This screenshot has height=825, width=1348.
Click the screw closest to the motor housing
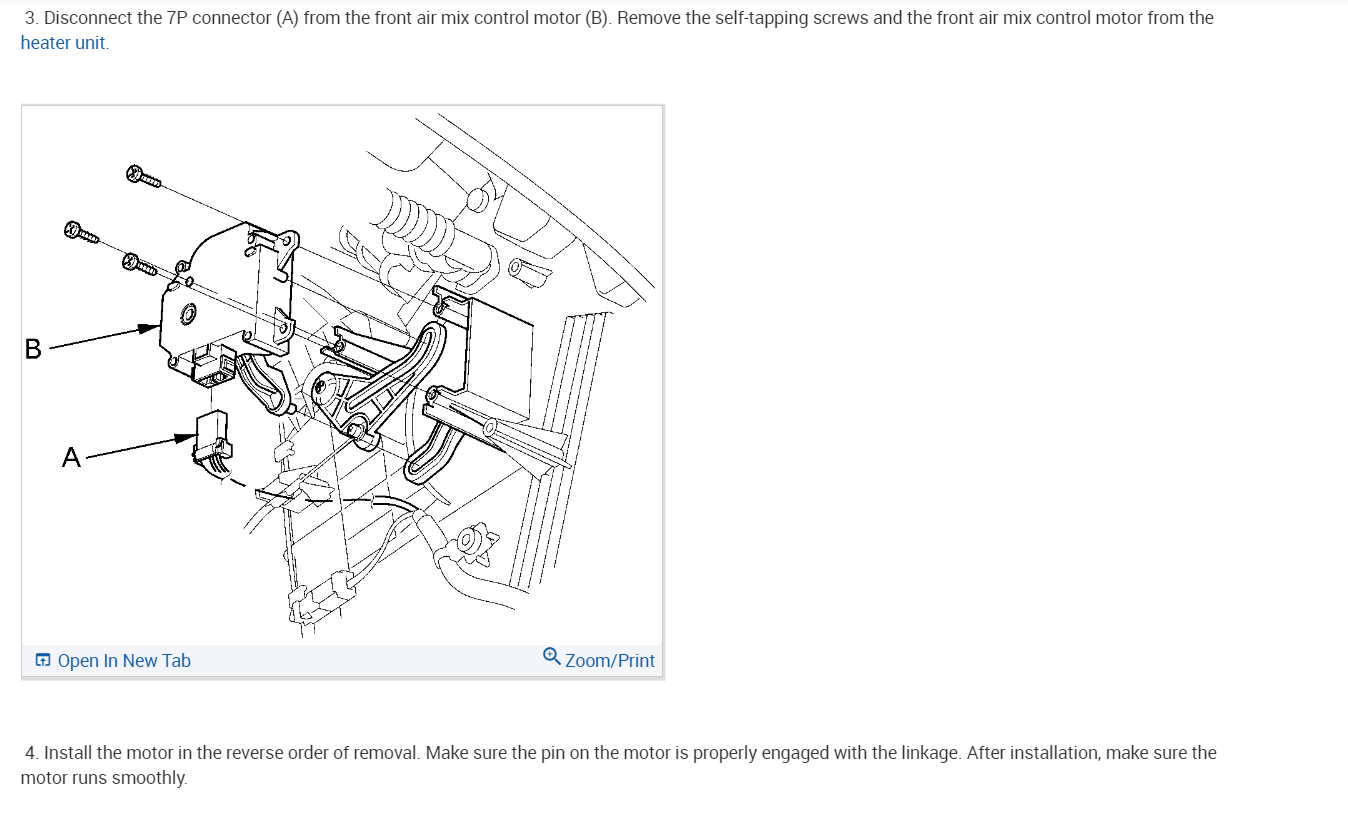click(x=140, y=263)
